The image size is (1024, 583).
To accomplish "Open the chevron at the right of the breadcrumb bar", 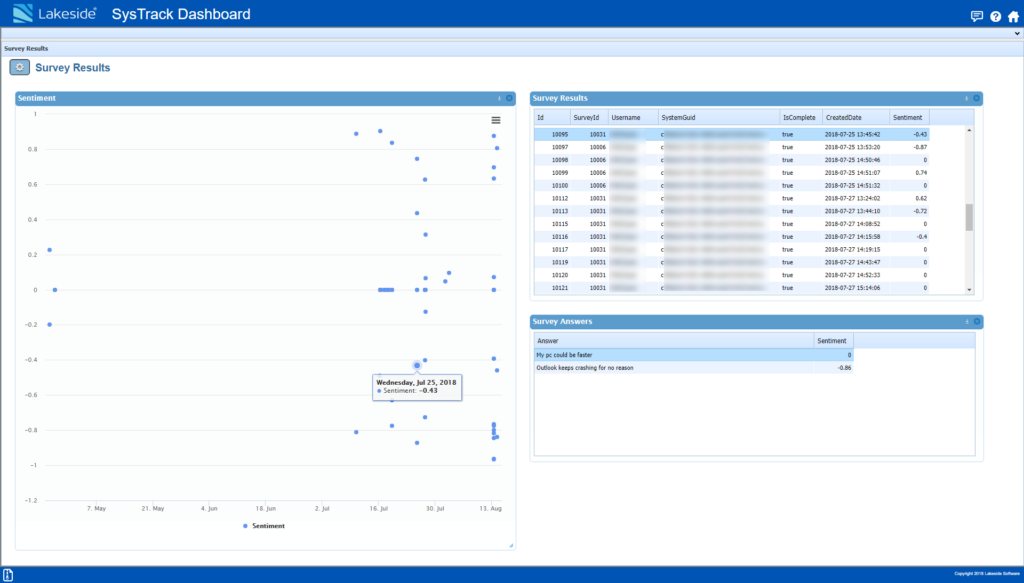I will [1016, 33].
